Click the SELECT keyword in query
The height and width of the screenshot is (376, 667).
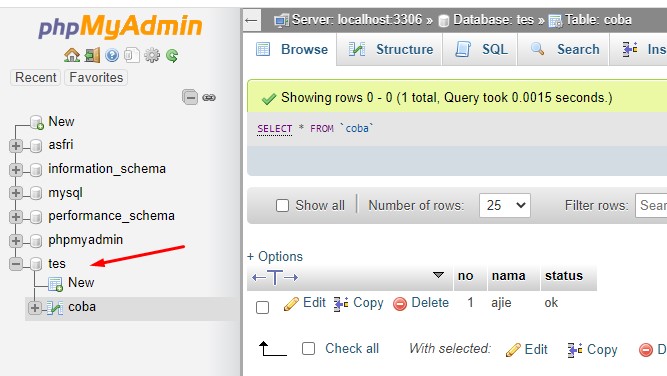click(x=275, y=128)
